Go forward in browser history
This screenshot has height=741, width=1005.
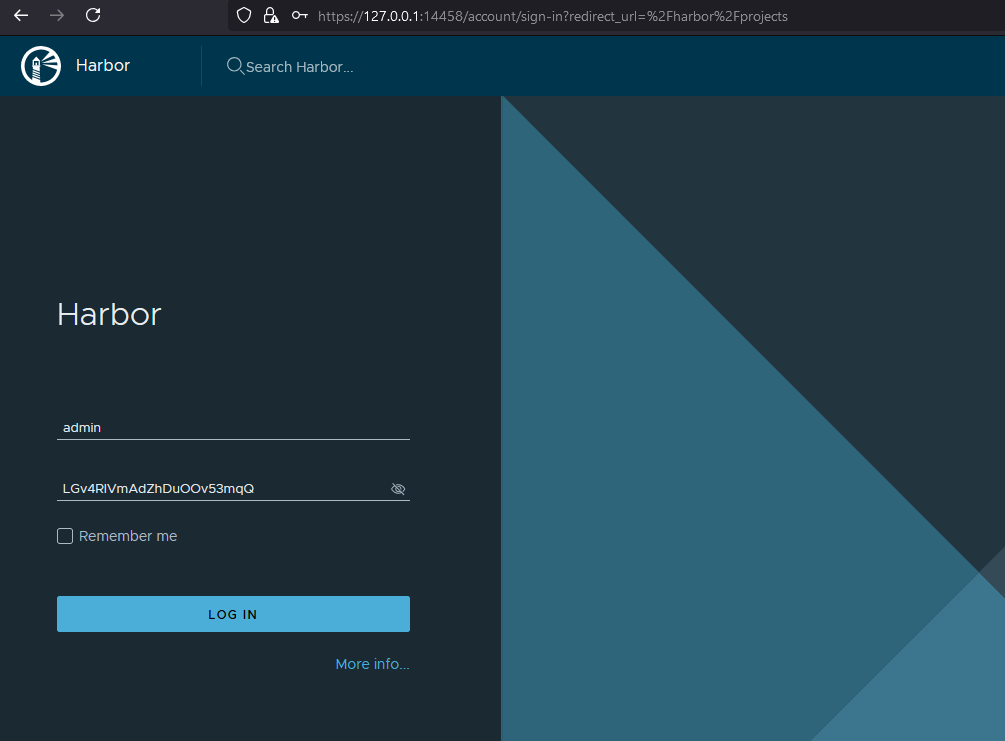(57, 15)
